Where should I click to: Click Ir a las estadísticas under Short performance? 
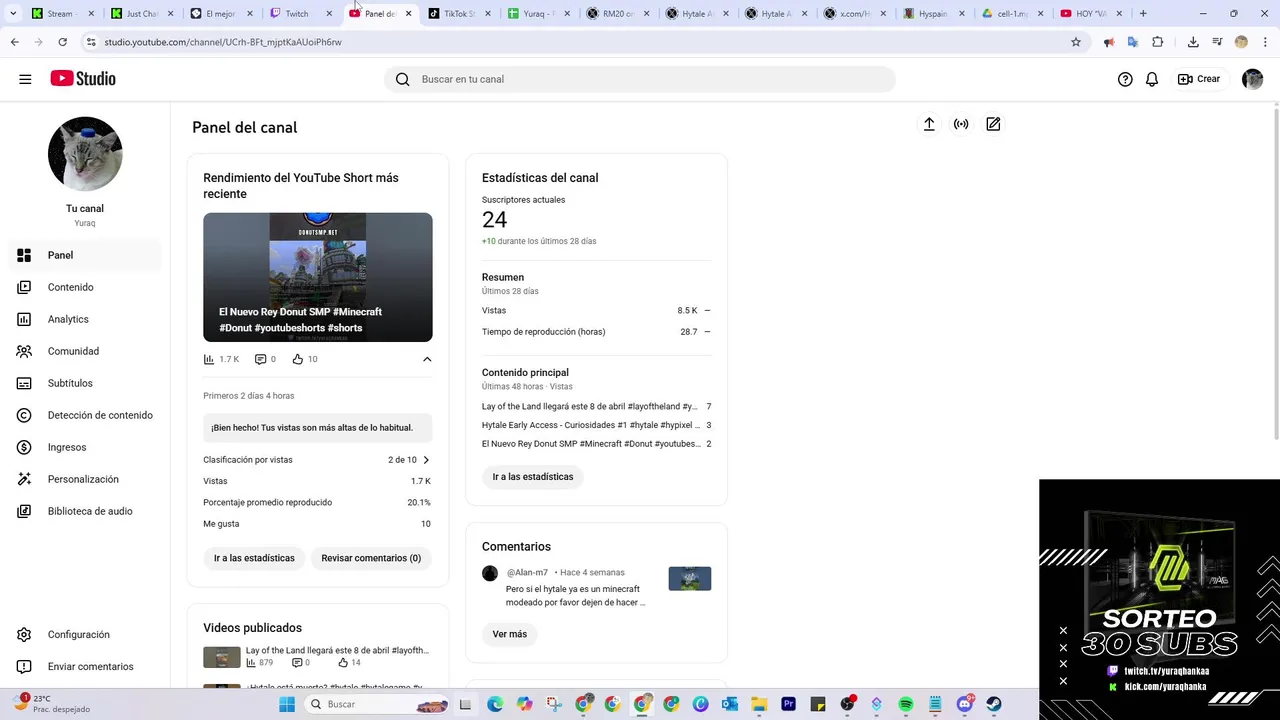[254, 558]
